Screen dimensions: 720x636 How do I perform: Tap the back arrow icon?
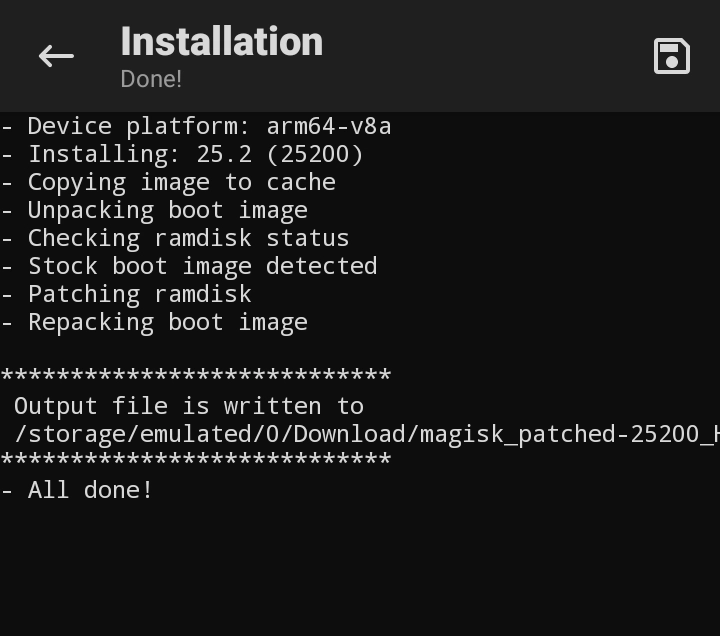tap(56, 56)
